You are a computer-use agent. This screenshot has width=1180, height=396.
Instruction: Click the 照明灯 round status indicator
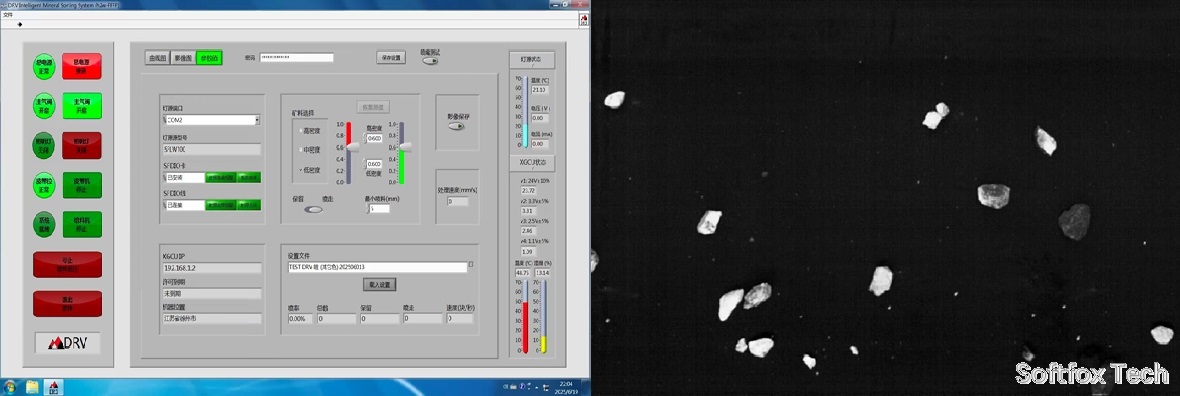[x=44, y=145]
